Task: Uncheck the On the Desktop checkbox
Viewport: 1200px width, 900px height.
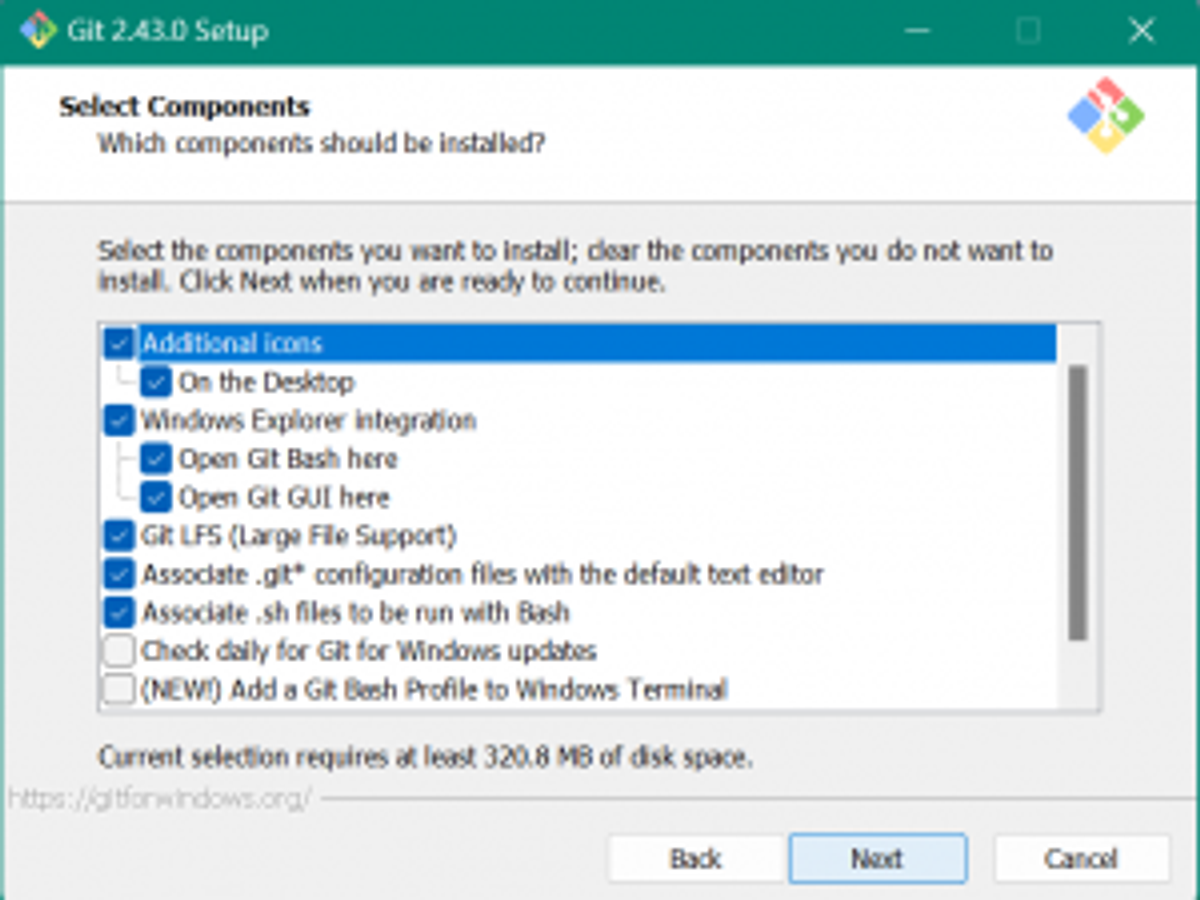Action: point(157,382)
